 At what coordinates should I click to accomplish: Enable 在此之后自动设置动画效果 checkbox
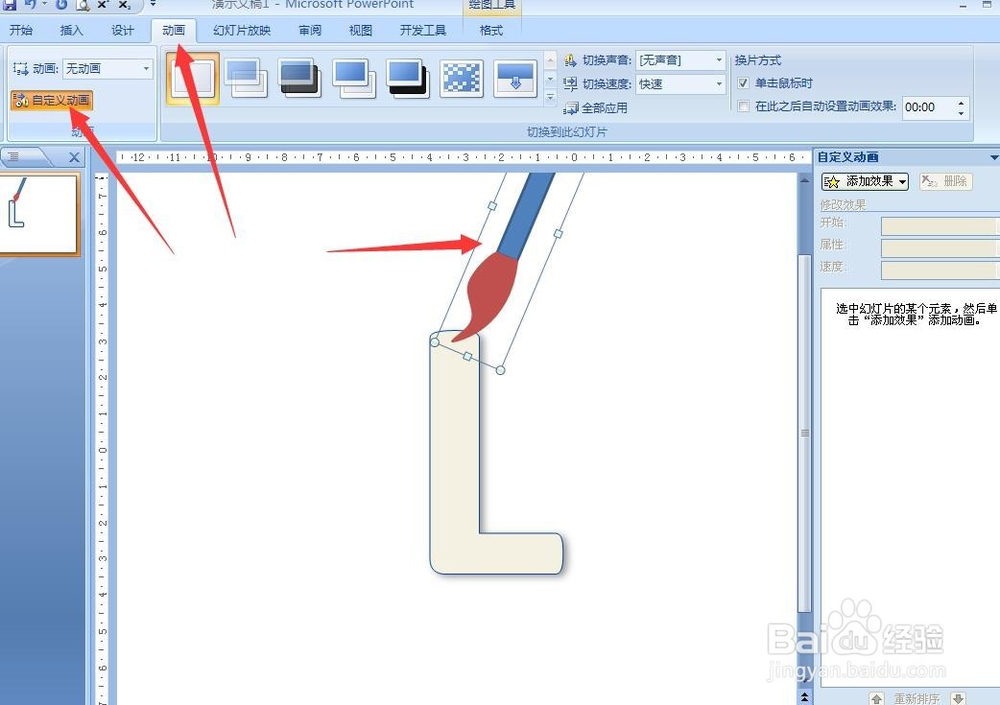tap(743, 107)
